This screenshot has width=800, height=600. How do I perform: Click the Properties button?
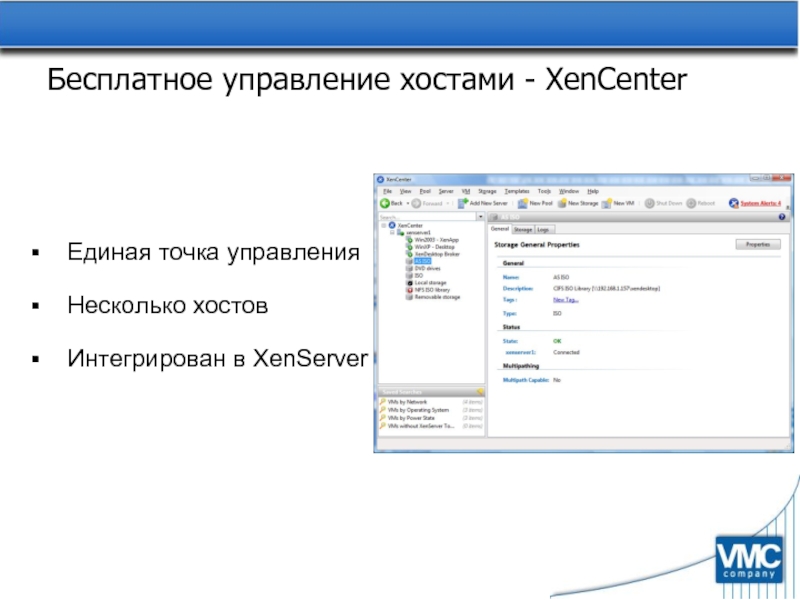[758, 244]
